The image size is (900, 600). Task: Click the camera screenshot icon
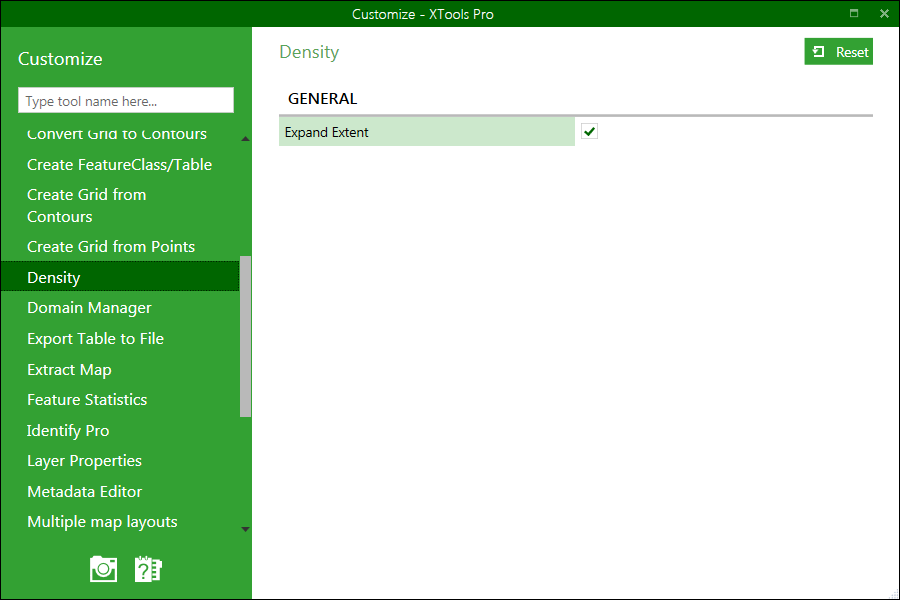click(x=103, y=569)
